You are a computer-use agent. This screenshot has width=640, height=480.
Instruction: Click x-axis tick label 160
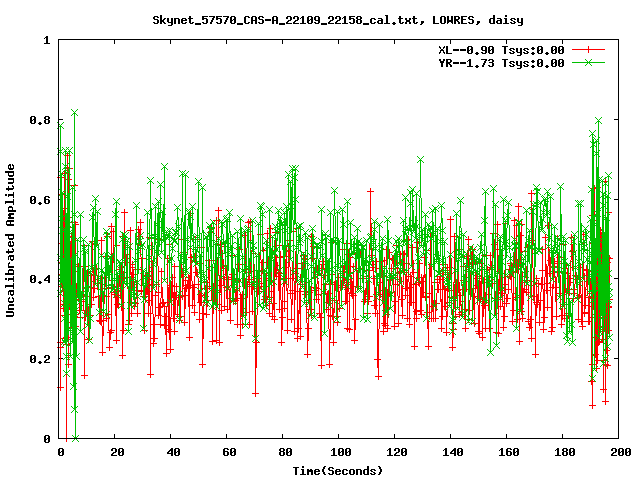pyautogui.click(x=509, y=452)
